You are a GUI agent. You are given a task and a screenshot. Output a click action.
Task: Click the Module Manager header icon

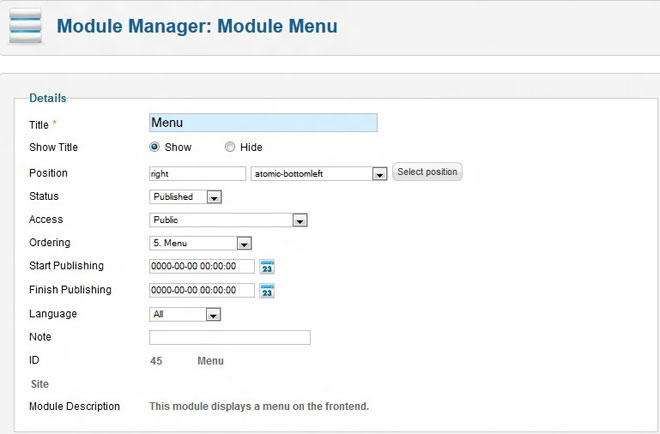25,26
